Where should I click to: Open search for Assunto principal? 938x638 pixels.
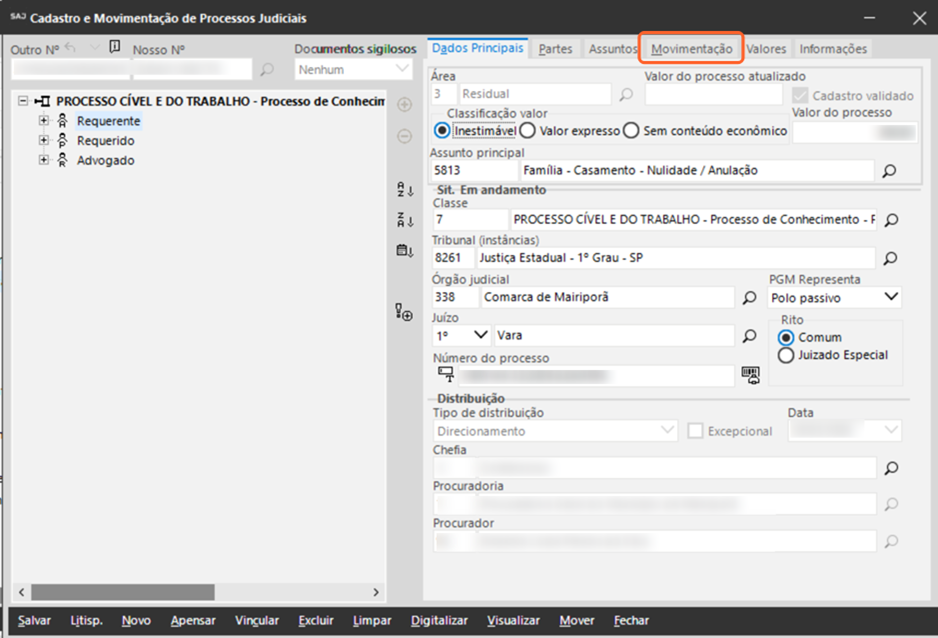(889, 171)
